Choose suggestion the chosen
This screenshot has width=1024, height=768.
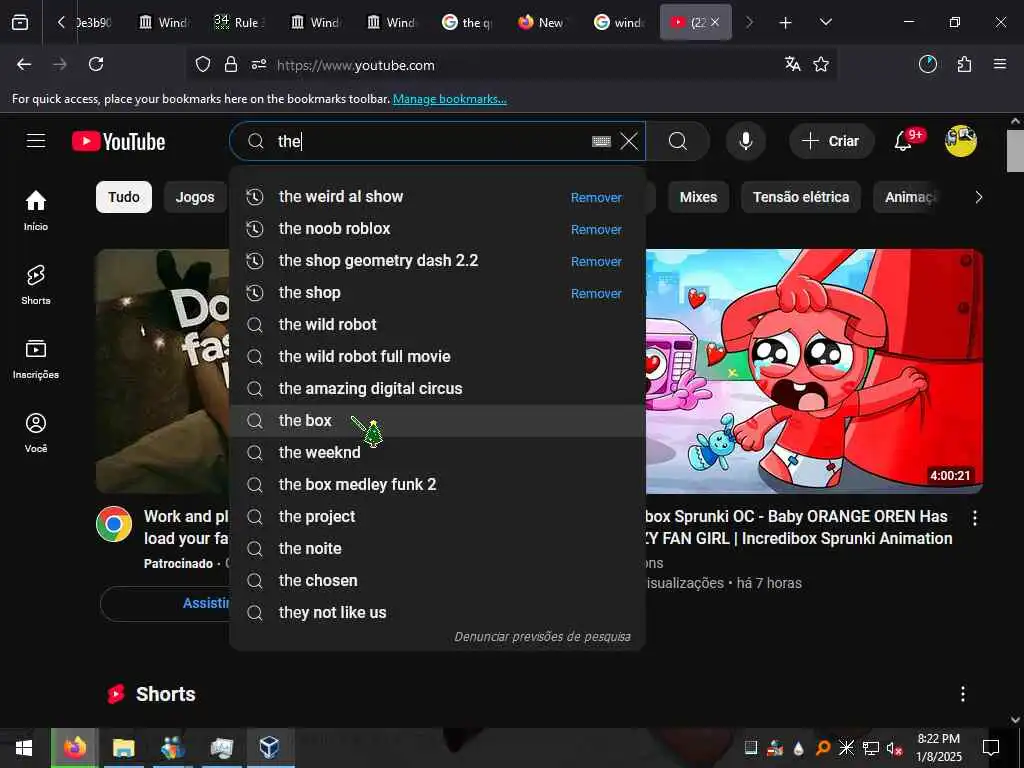(x=437, y=581)
